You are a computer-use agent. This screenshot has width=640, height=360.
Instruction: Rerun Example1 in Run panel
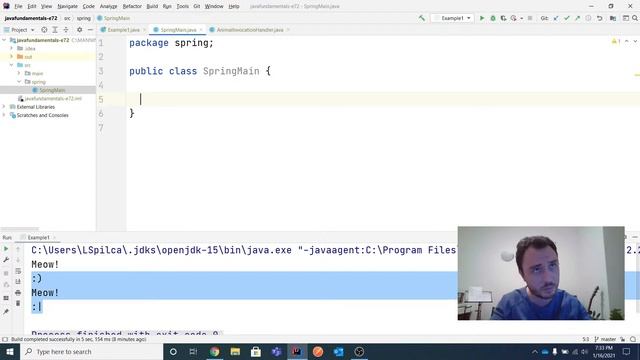[6, 249]
